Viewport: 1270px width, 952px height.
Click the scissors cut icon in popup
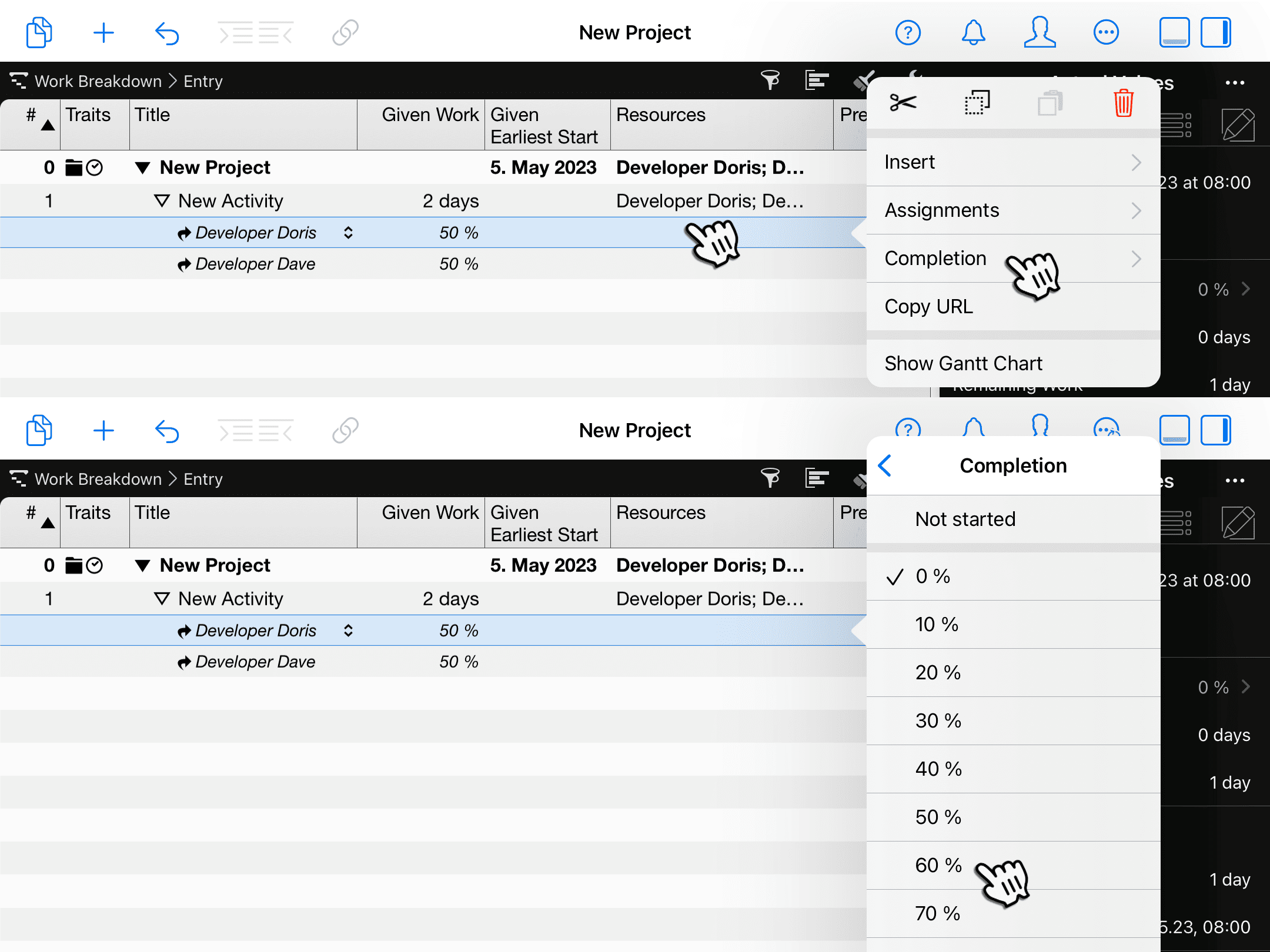[903, 103]
